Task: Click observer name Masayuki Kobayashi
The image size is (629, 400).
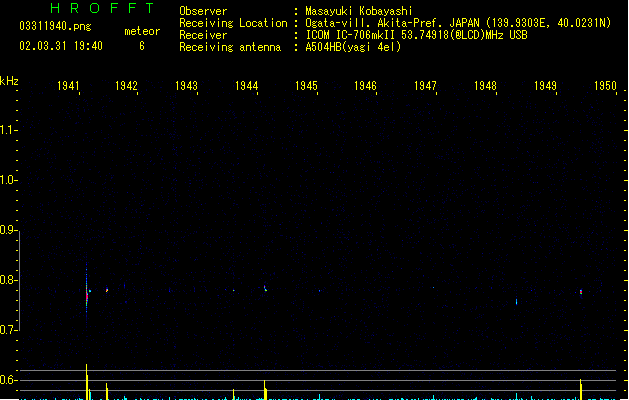Action: 359,11
